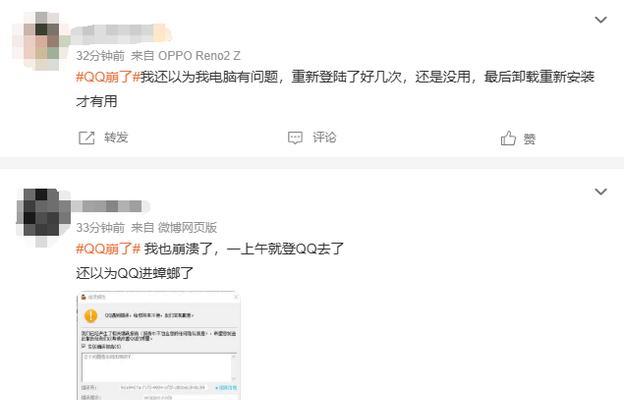Viewport: 624px width, 400px height.
Task: Click the 评论 label on the first post
Action: (324, 137)
